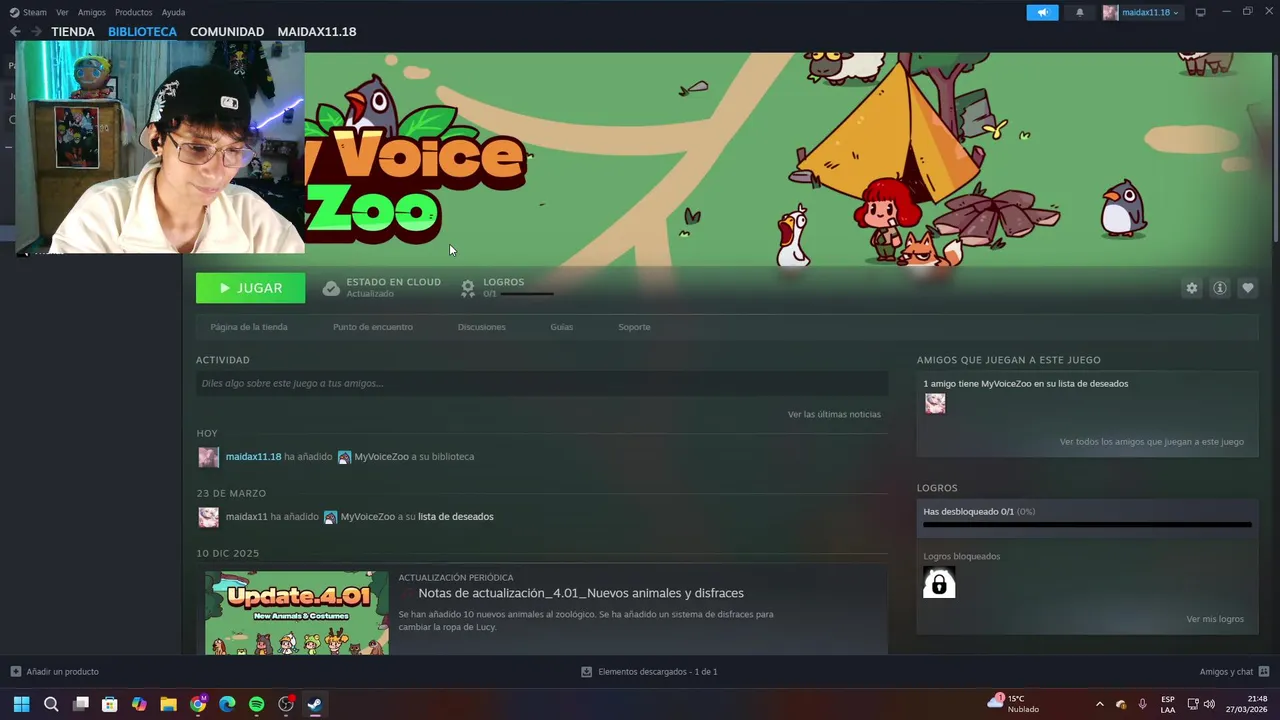1280x720 pixels.
Task: Go to the TIENDA section
Action: tap(73, 31)
